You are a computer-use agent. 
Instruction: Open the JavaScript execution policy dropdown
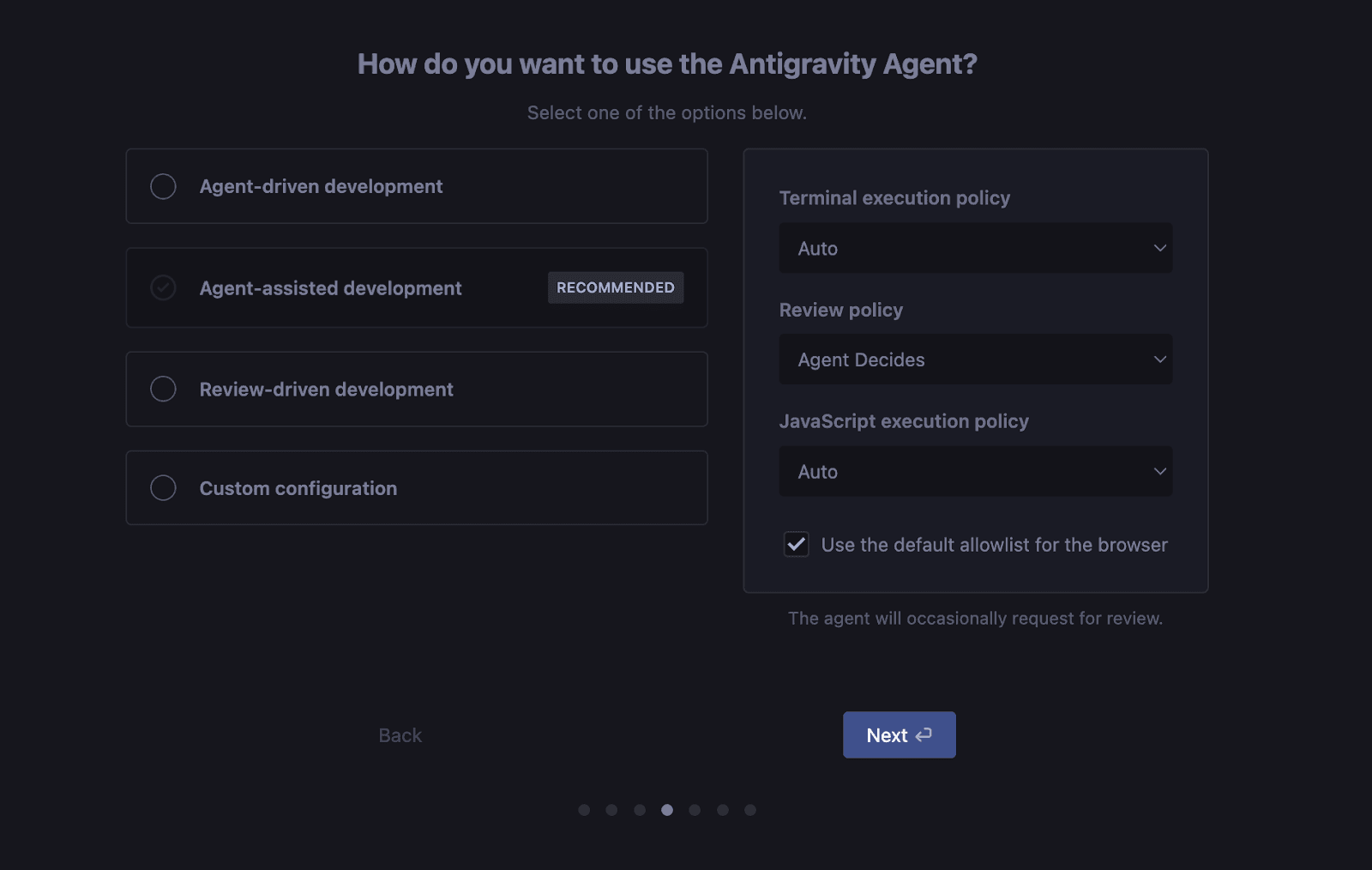[x=975, y=471]
